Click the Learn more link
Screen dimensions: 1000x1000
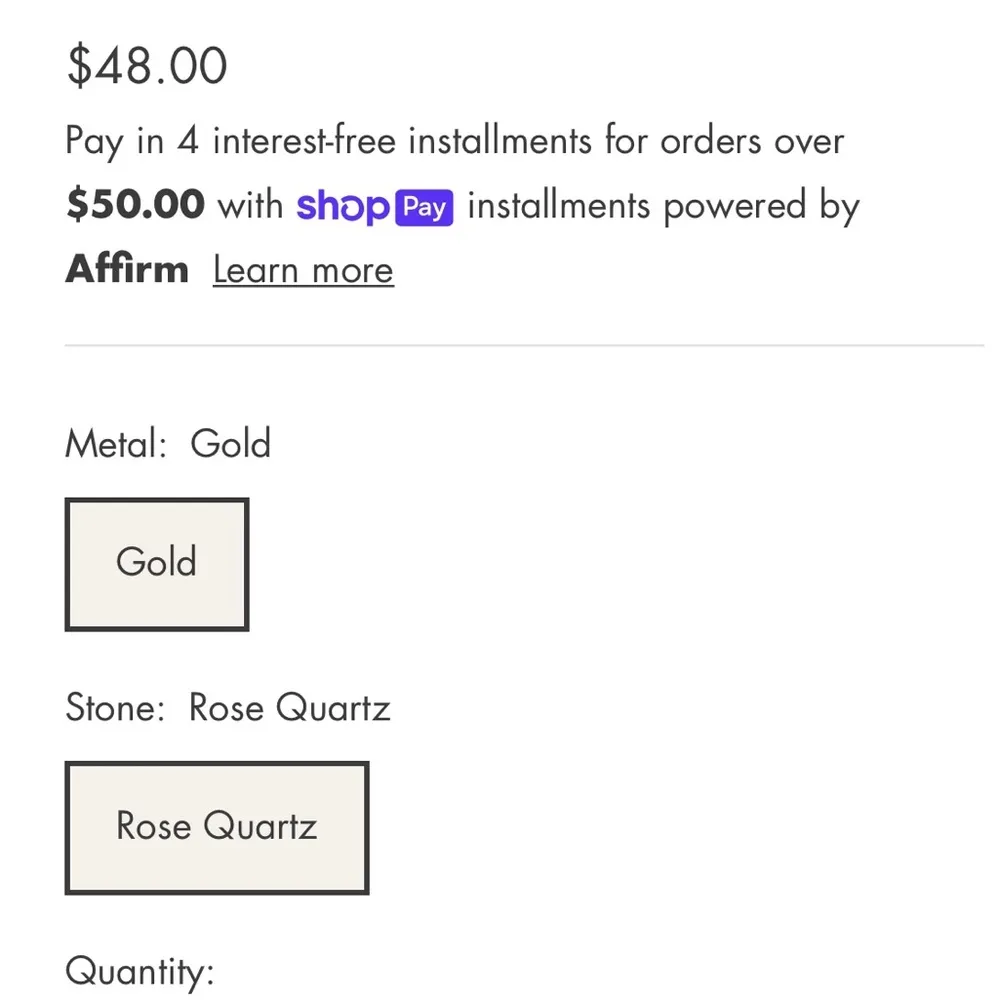(303, 270)
